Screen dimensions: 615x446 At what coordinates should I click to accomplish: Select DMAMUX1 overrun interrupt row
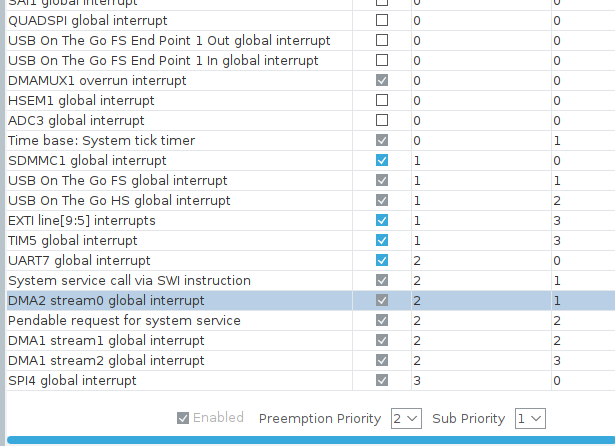311,80
